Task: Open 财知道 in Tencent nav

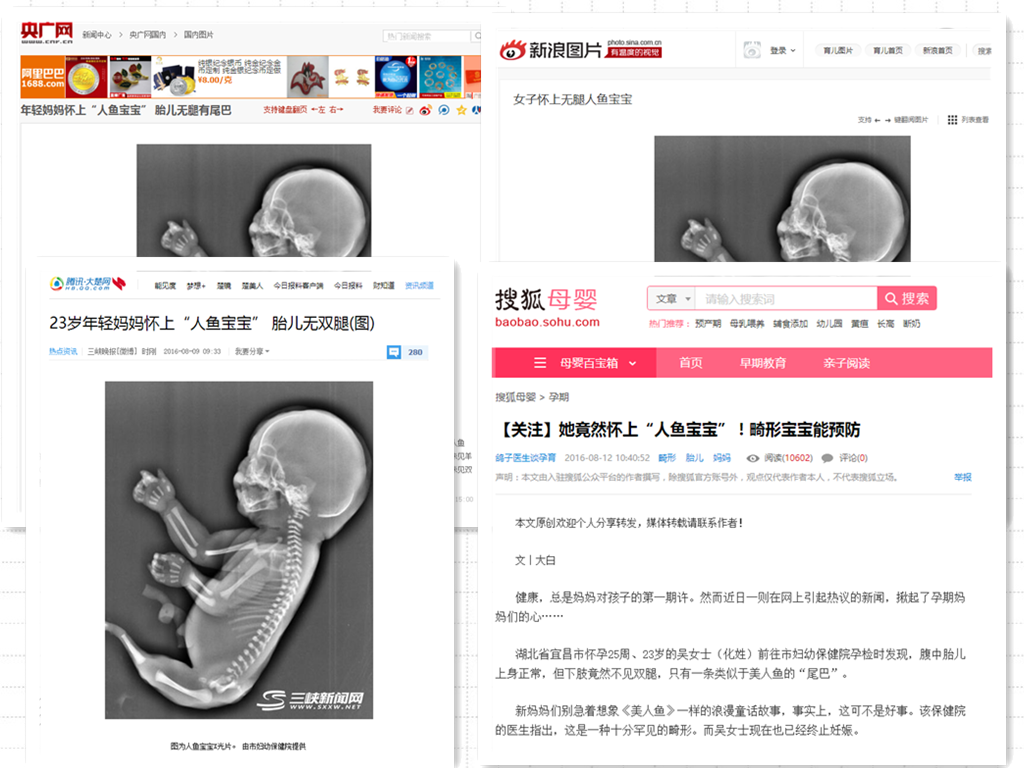Action: click(x=384, y=285)
